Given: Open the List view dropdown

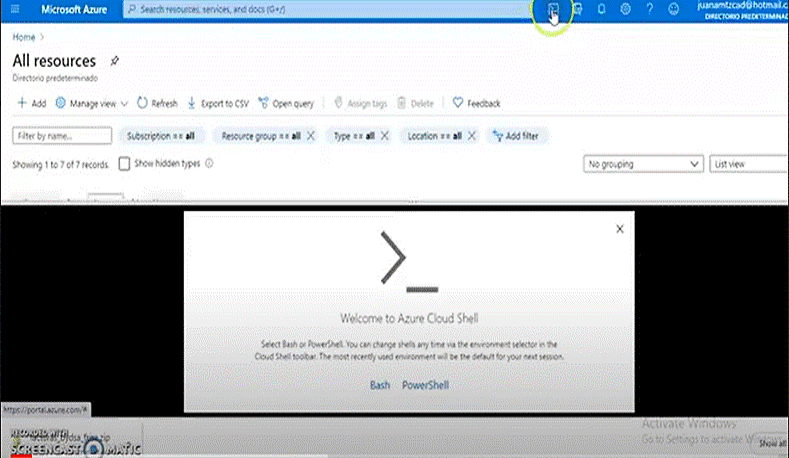Looking at the screenshot, I should pyautogui.click(x=749, y=164).
